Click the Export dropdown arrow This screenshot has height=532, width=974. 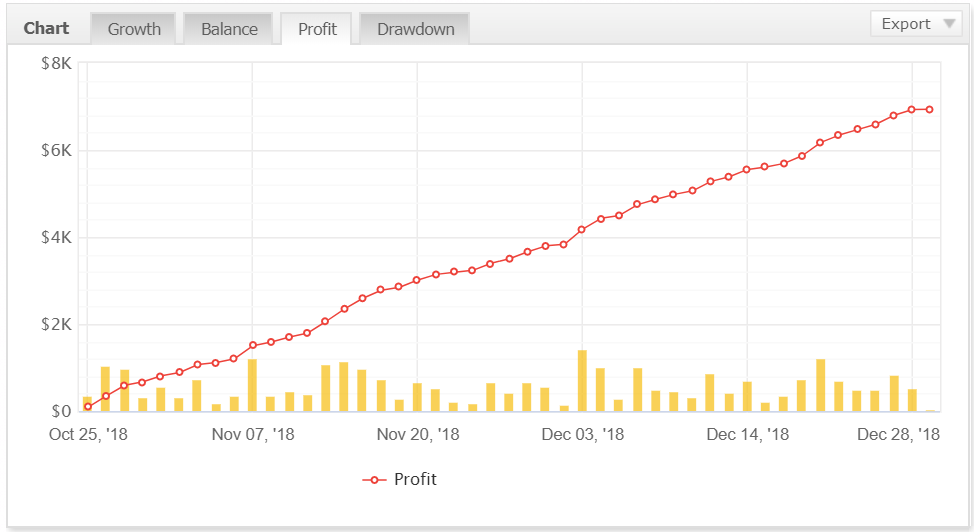tap(949, 25)
